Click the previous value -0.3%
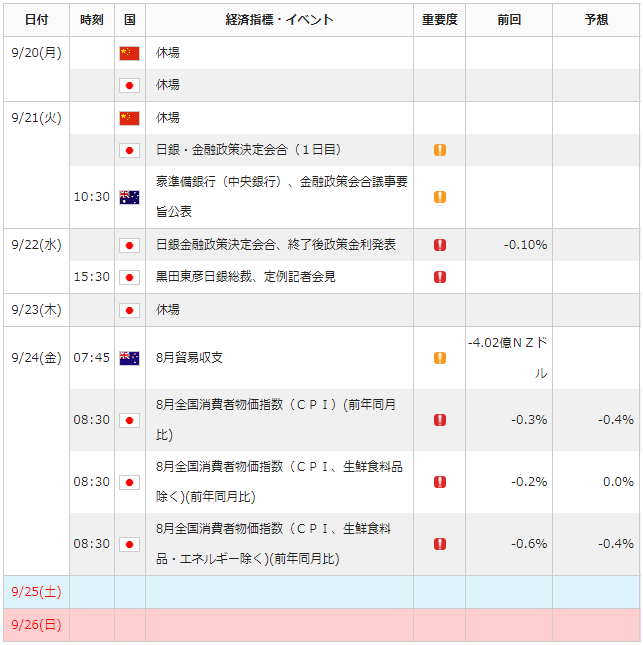The width and height of the screenshot is (643, 645). click(529, 420)
